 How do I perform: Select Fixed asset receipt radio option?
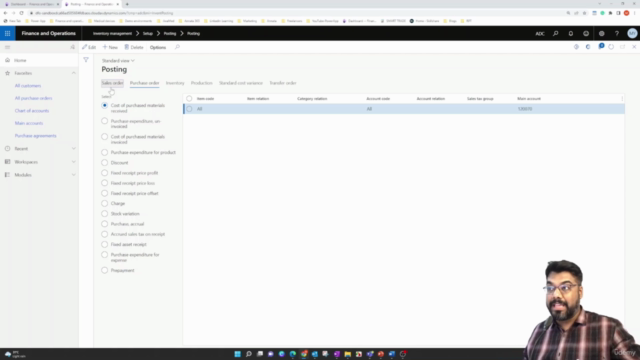[x=104, y=244]
